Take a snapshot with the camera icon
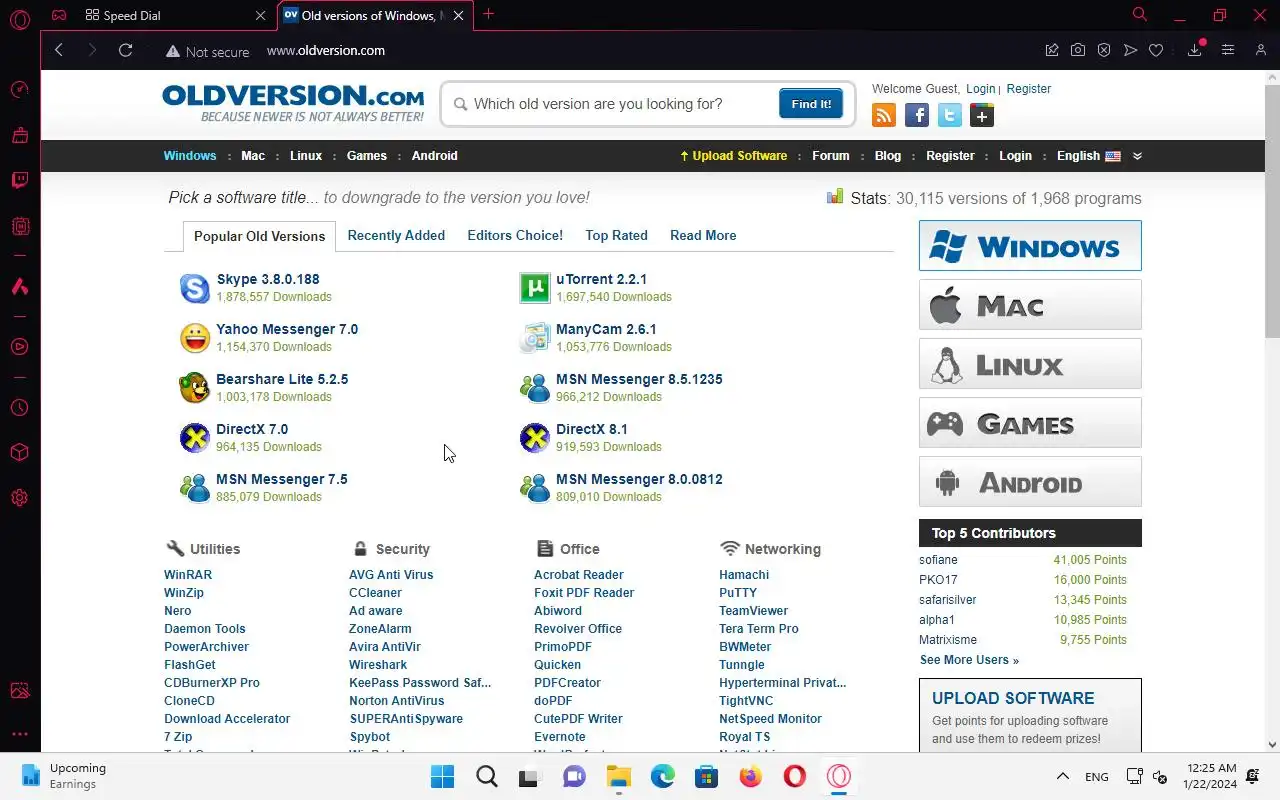Image resolution: width=1280 pixels, height=800 pixels. pyautogui.click(x=1078, y=50)
